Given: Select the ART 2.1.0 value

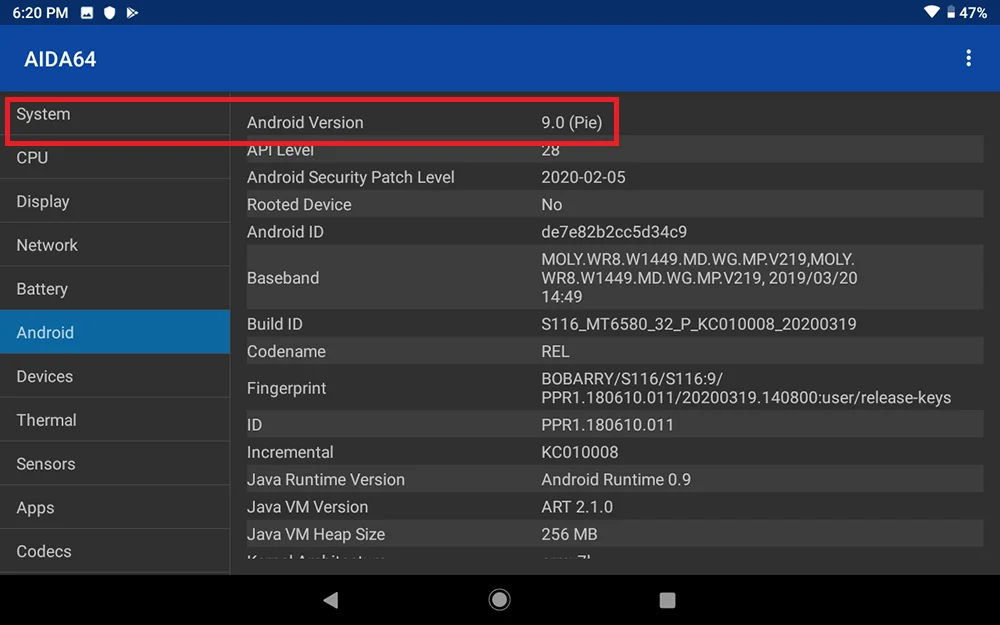Looking at the screenshot, I should [x=577, y=507].
